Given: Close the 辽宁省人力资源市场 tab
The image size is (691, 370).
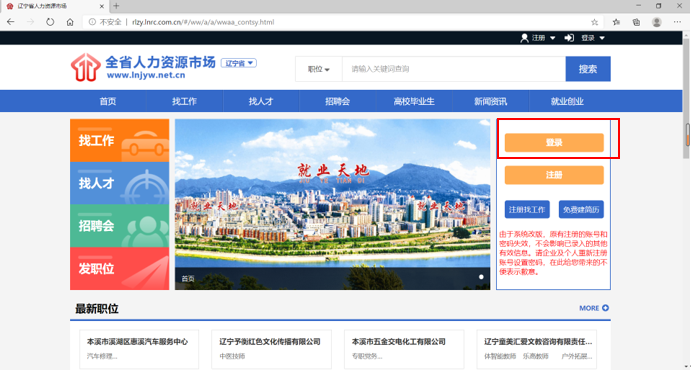Looking at the screenshot, I should point(102,6).
